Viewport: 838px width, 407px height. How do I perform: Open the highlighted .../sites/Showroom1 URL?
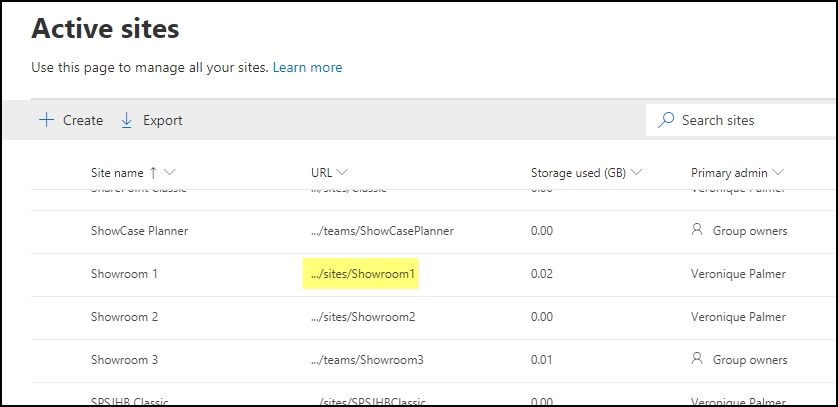point(362,273)
